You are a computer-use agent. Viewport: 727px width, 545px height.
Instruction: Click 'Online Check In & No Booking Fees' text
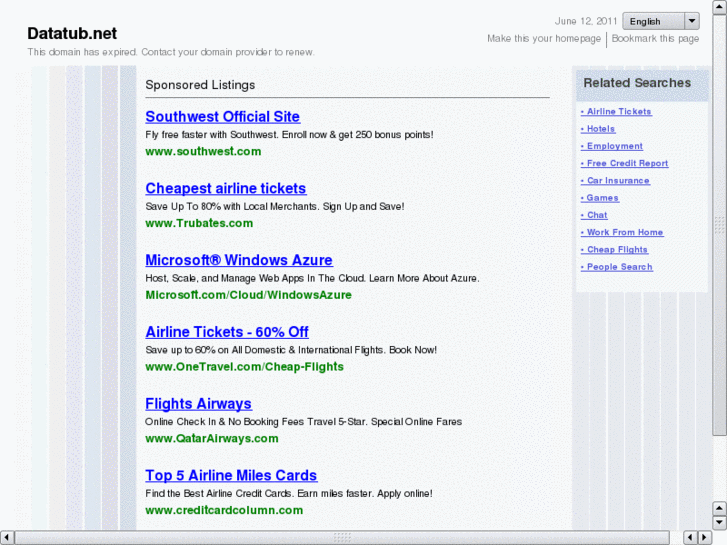pyautogui.click(x=304, y=422)
